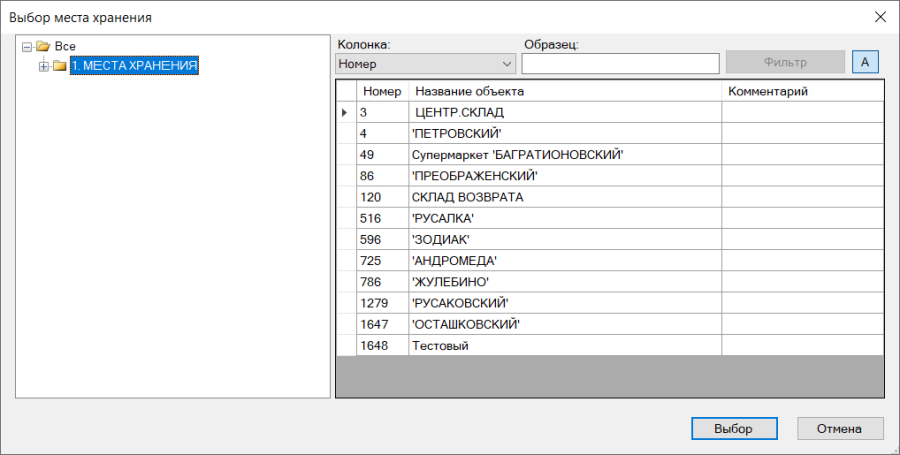Toggle the A case-sensitivity button

coord(865,62)
